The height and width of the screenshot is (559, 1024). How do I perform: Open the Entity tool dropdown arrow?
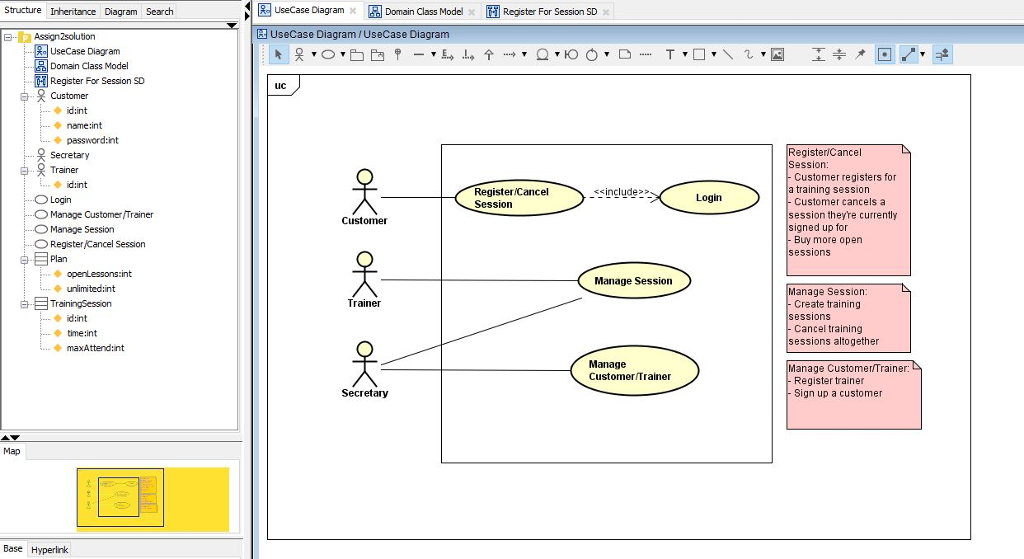(x=557, y=55)
